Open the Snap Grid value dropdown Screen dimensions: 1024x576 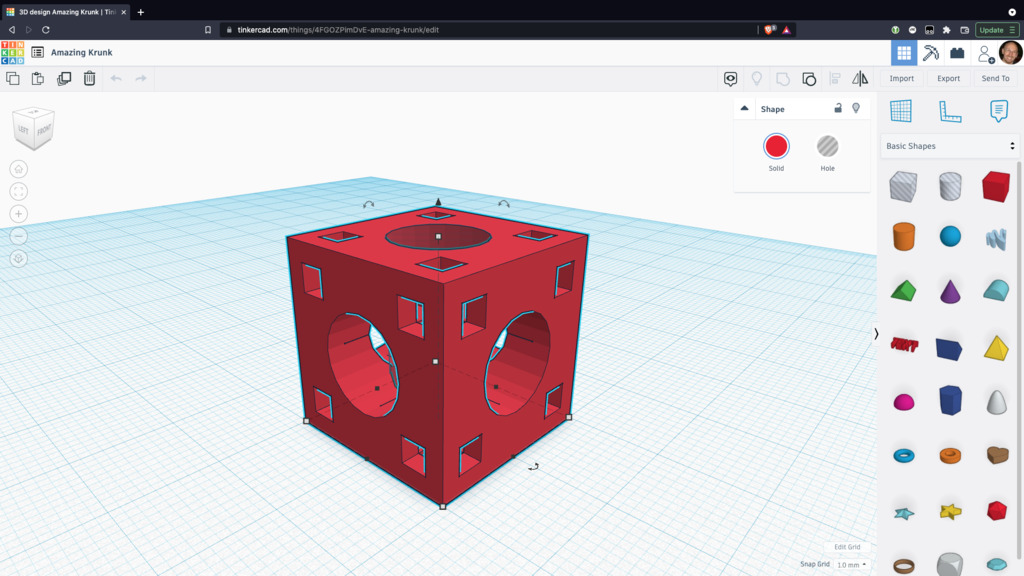(x=851, y=564)
